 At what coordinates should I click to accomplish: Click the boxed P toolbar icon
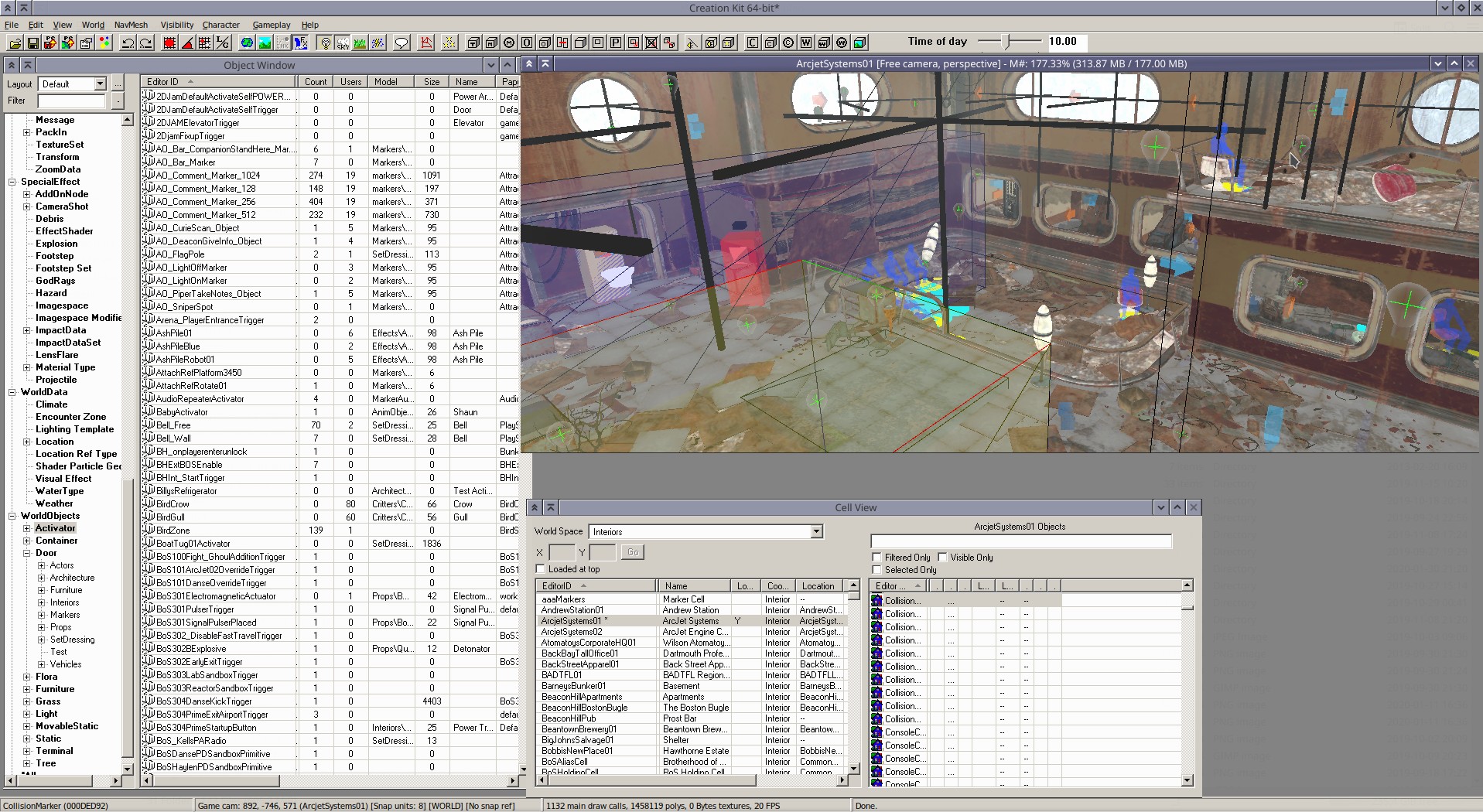point(616,43)
